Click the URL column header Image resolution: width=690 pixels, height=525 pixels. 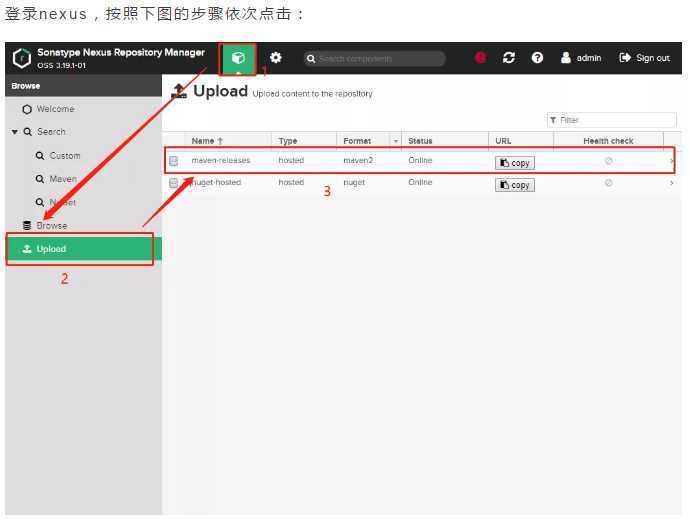pos(521,141)
